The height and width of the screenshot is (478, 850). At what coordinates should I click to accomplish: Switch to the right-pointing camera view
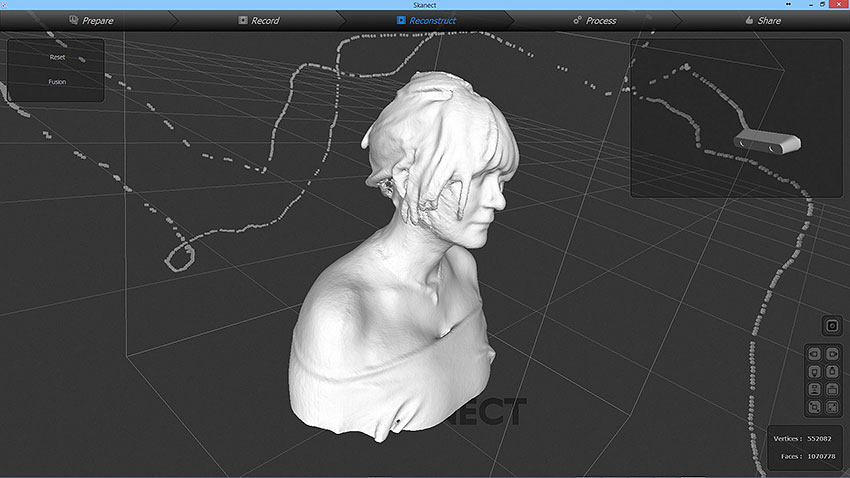pos(832,354)
